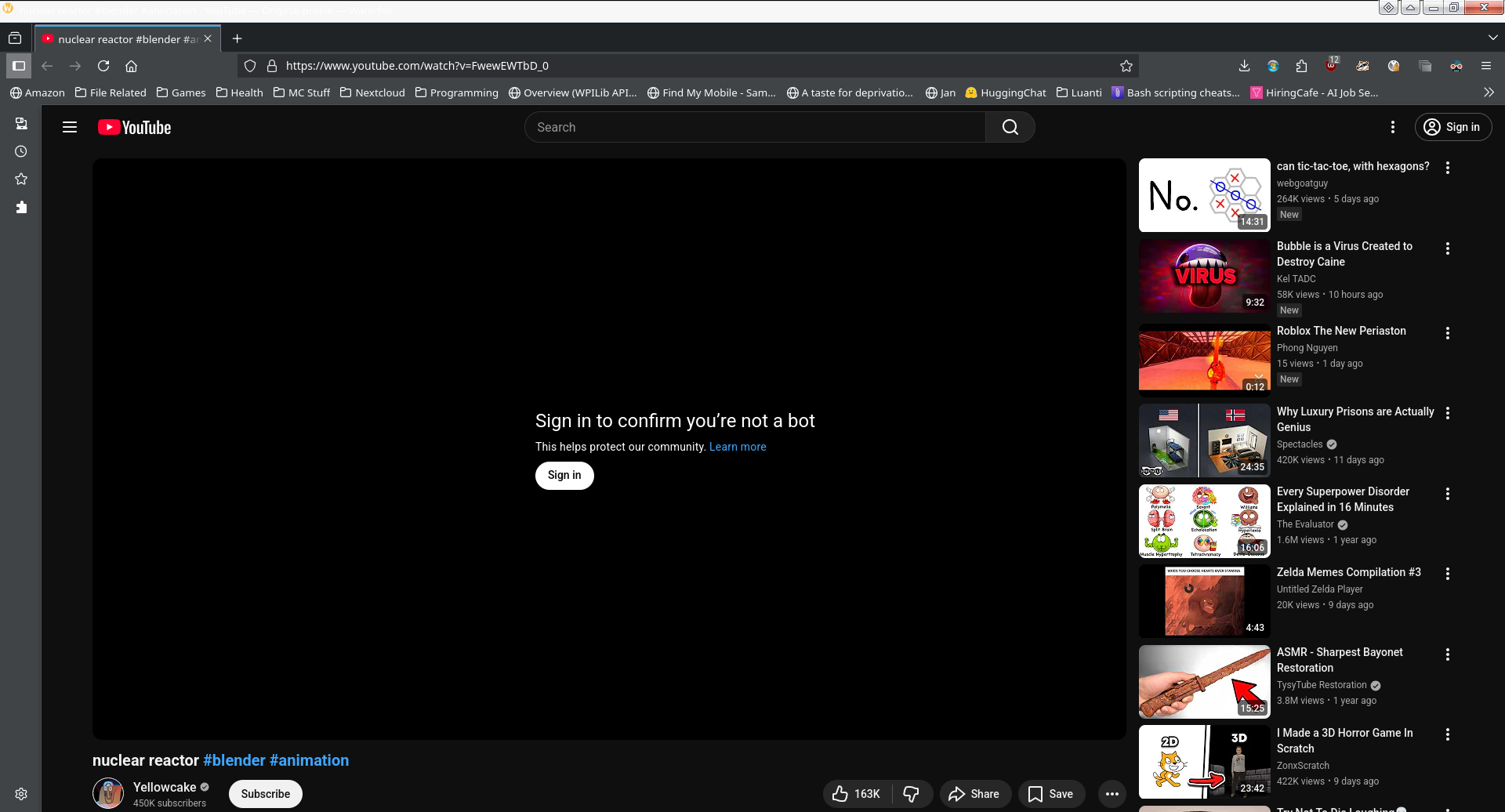
Task: Dislike the nuclear reactor video
Action: coord(912,794)
